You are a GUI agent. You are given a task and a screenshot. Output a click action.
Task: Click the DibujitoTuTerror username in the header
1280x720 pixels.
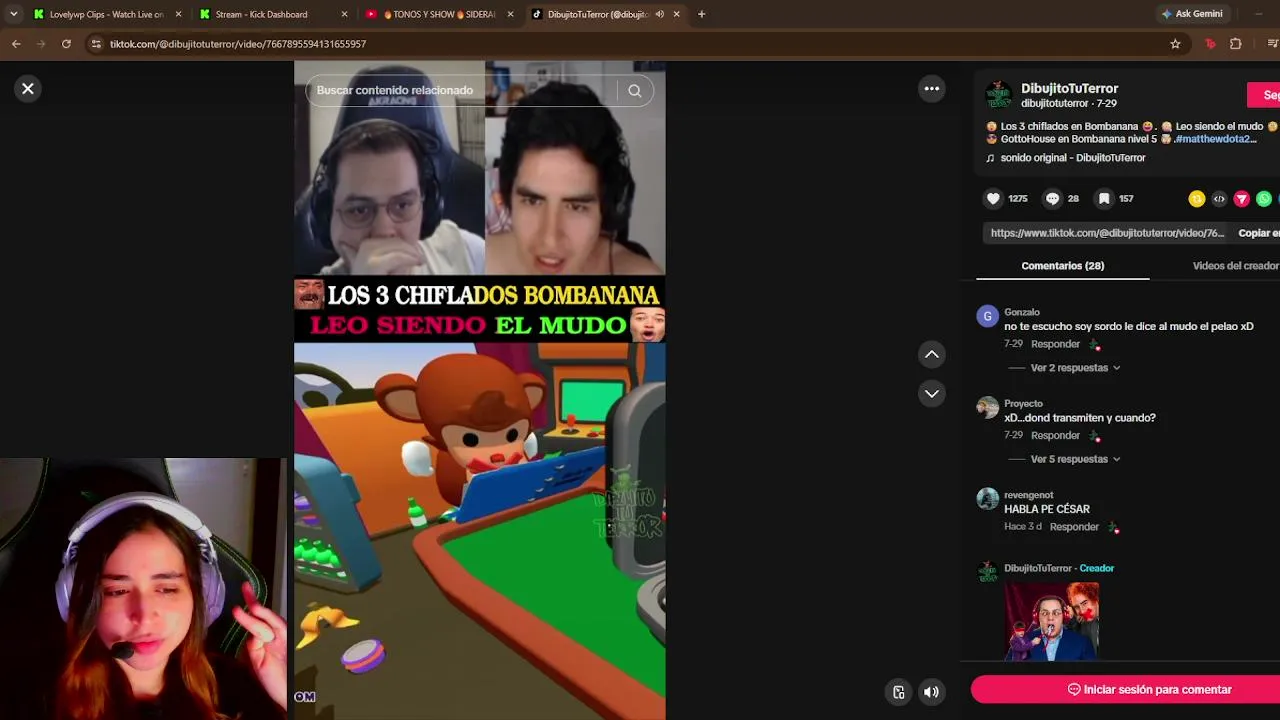click(x=1069, y=89)
